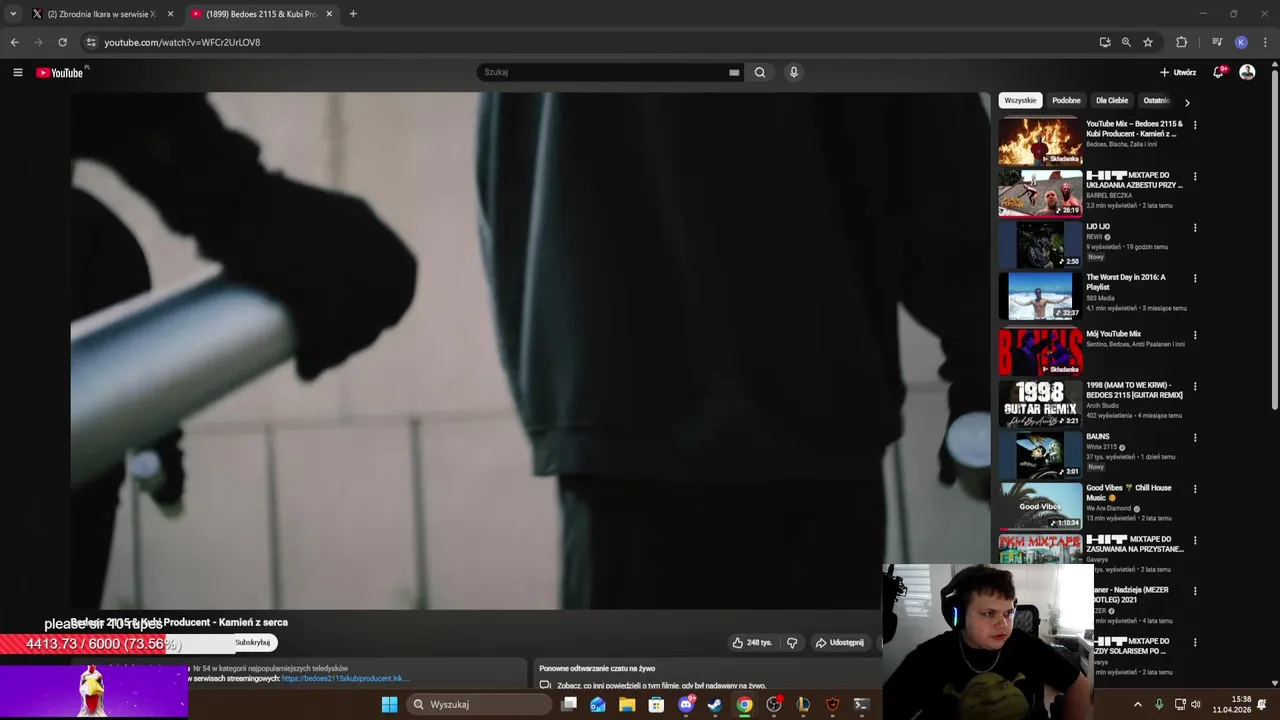
Task: Open the 1998 GUITAR REMIX thumbnail
Action: coord(1040,403)
